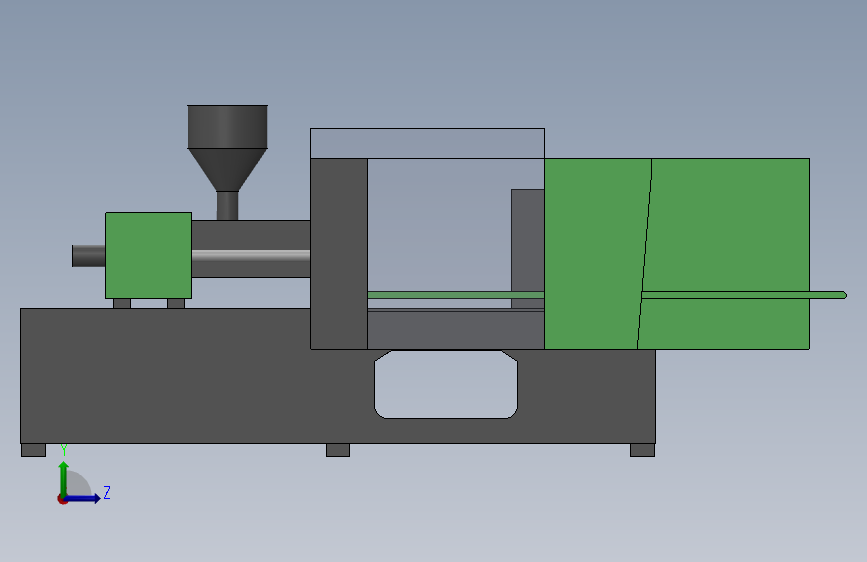Select the large green clamping unit housing
867x562 pixels.
677,254
